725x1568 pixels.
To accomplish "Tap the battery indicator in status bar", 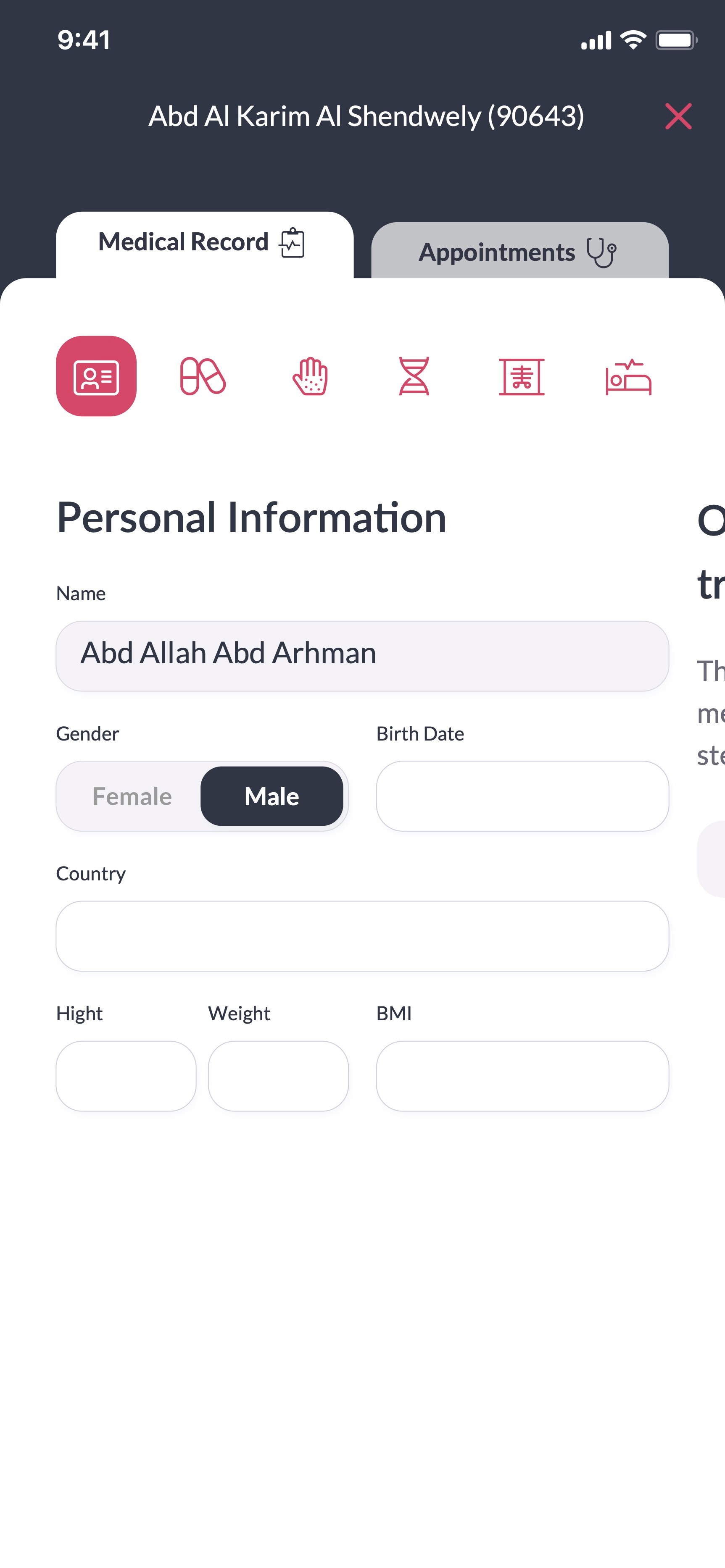I will 676,41.
